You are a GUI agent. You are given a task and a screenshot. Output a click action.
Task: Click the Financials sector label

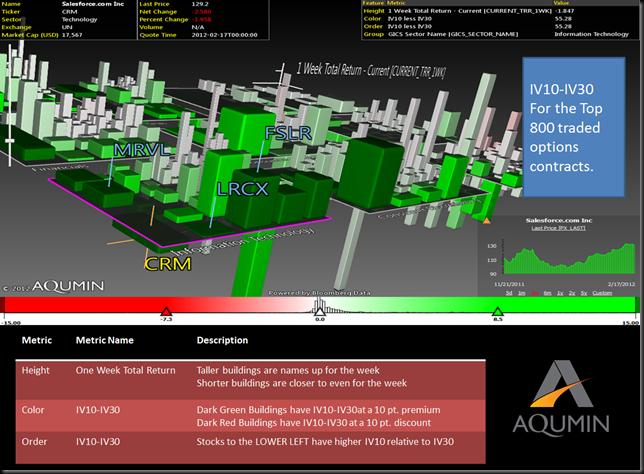pyautogui.click(x=60, y=167)
